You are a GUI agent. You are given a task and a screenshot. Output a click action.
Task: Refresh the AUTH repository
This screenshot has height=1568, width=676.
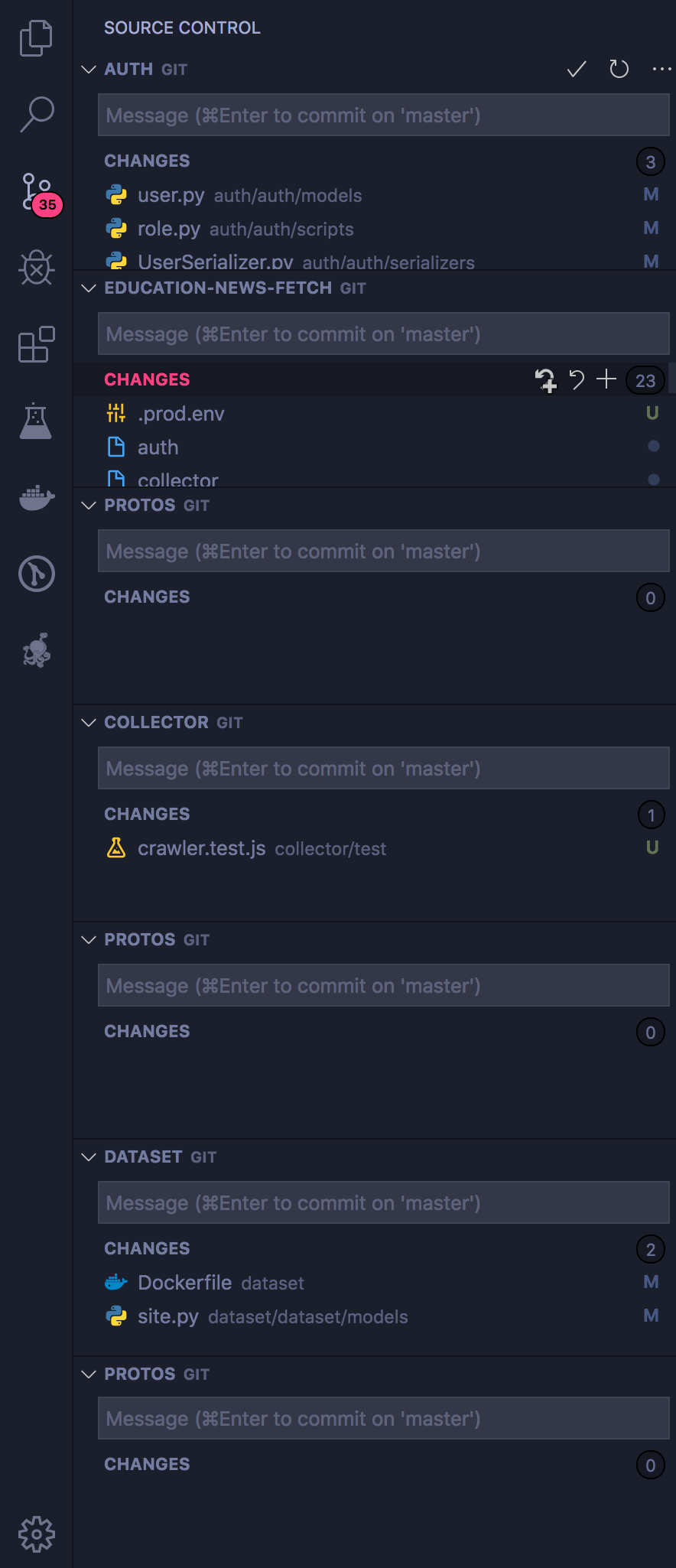(619, 69)
